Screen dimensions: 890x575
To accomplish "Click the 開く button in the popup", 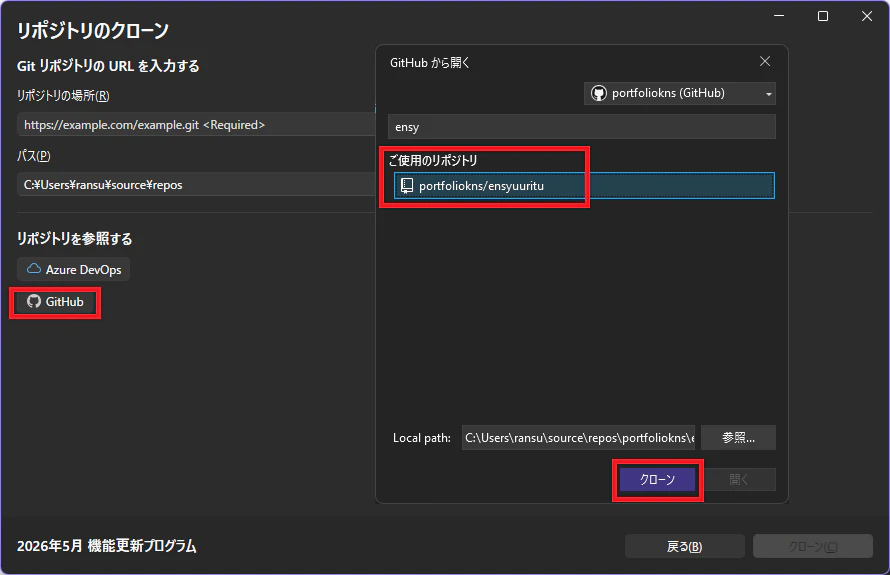I will (738, 480).
